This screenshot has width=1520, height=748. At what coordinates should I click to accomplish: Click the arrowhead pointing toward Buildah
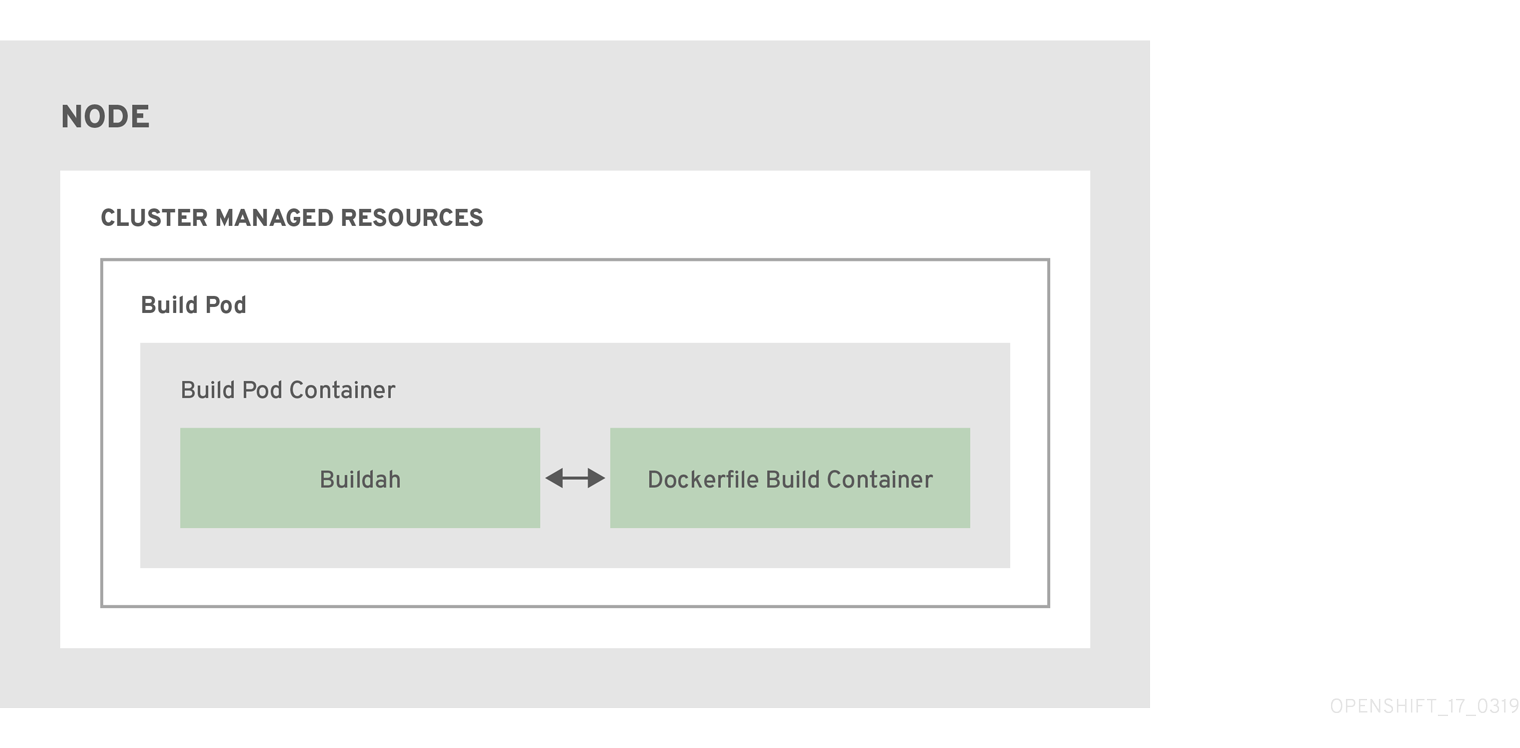[553, 479]
